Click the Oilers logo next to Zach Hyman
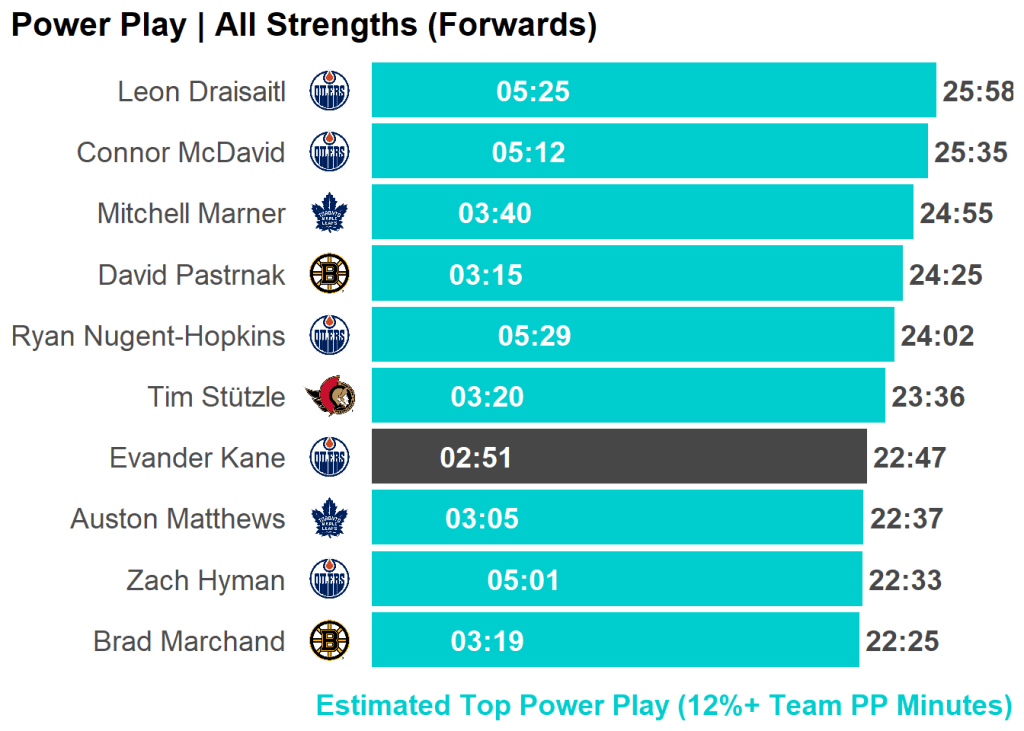 (x=330, y=580)
